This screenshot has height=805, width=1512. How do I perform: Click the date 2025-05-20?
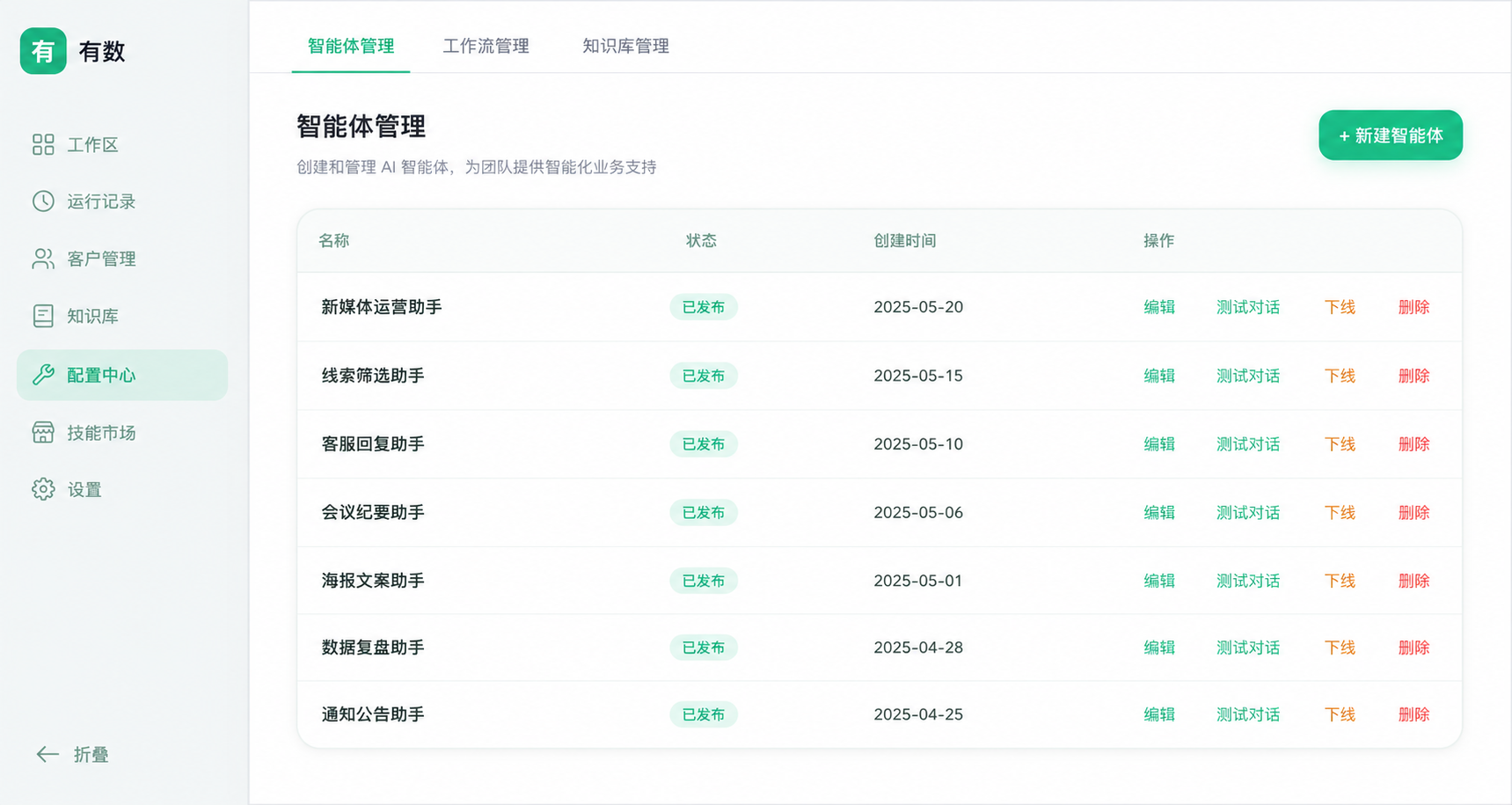(918, 307)
